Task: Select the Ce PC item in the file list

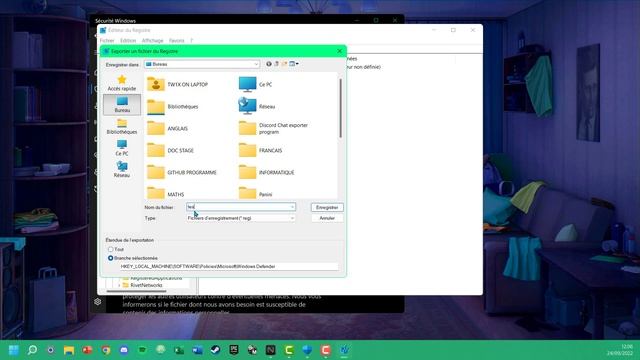Action: point(256,84)
